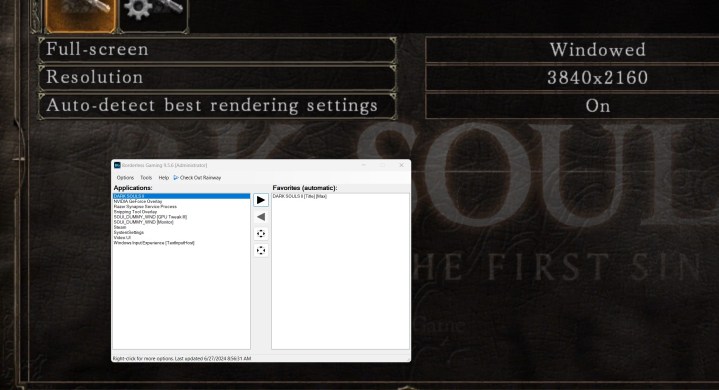Open the Help menu
Image resolution: width=719 pixels, height=390 pixels.
click(163, 178)
